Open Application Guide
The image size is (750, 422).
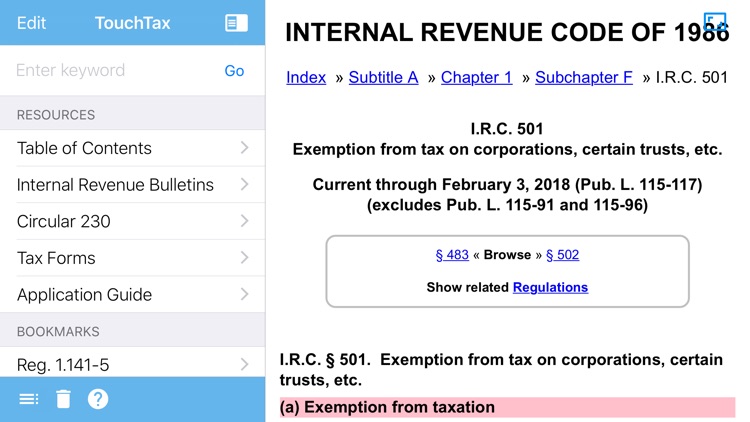tap(132, 294)
